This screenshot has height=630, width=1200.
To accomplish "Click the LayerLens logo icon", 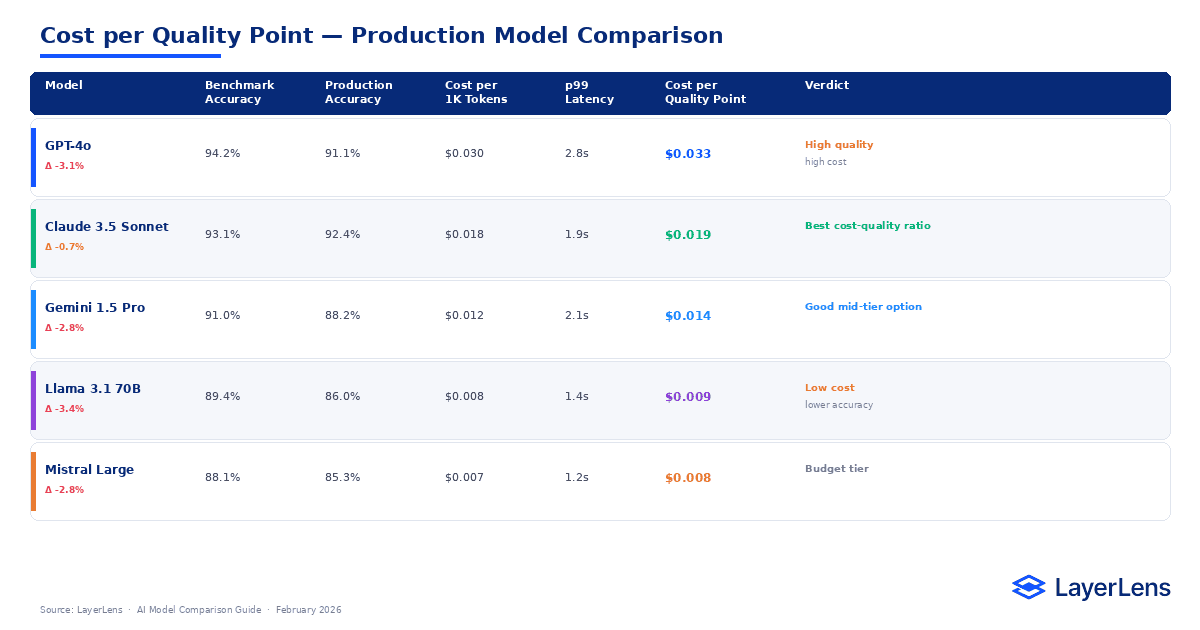I will [x=1028, y=587].
